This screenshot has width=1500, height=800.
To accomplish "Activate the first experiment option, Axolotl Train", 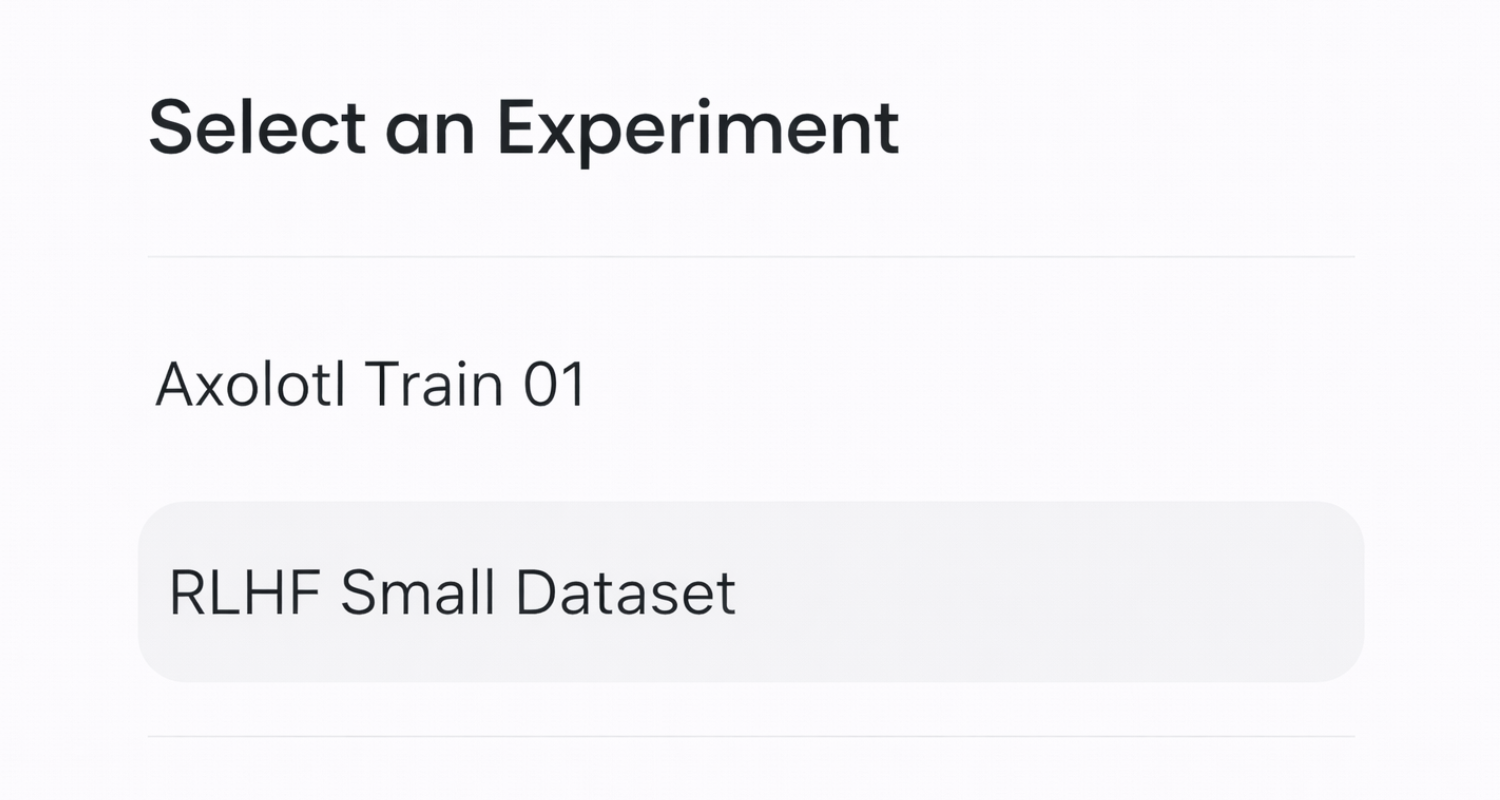I will 370,385.
